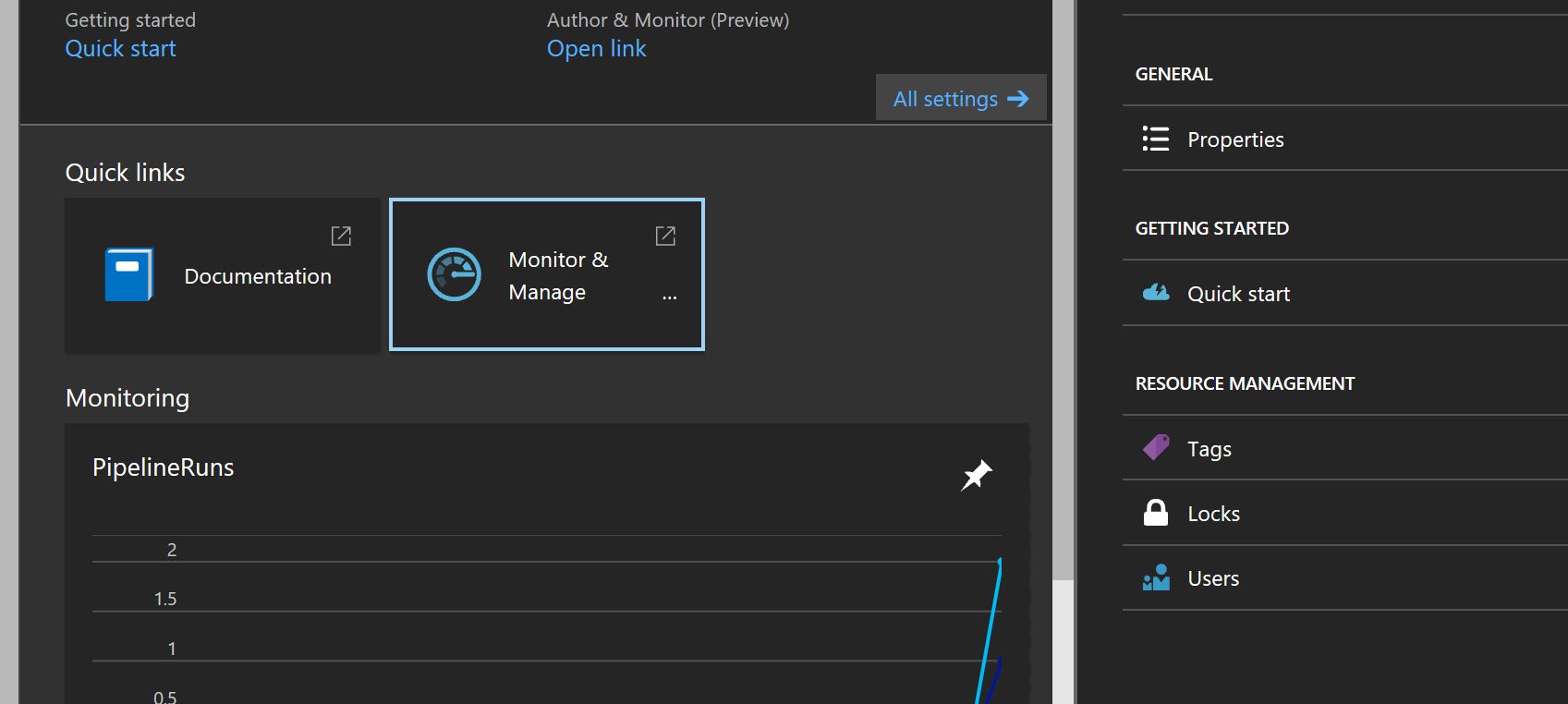Select the Users settings item
The image size is (1568, 704).
(1345, 577)
